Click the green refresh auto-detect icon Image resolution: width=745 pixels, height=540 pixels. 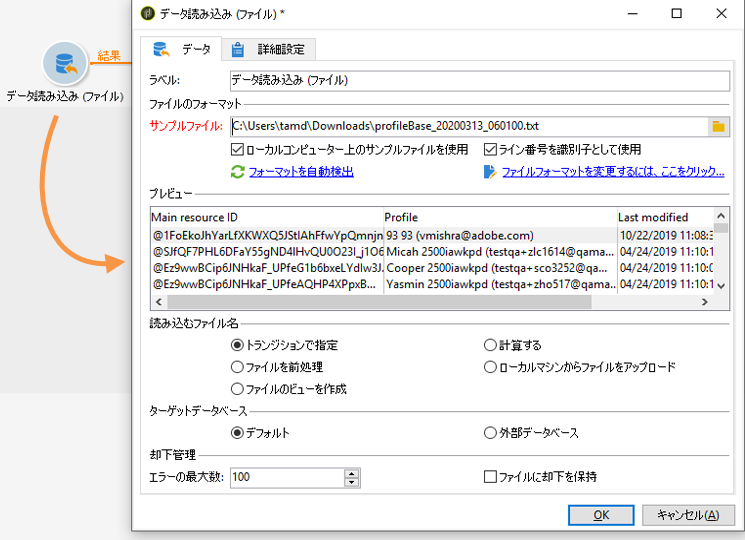click(238, 171)
